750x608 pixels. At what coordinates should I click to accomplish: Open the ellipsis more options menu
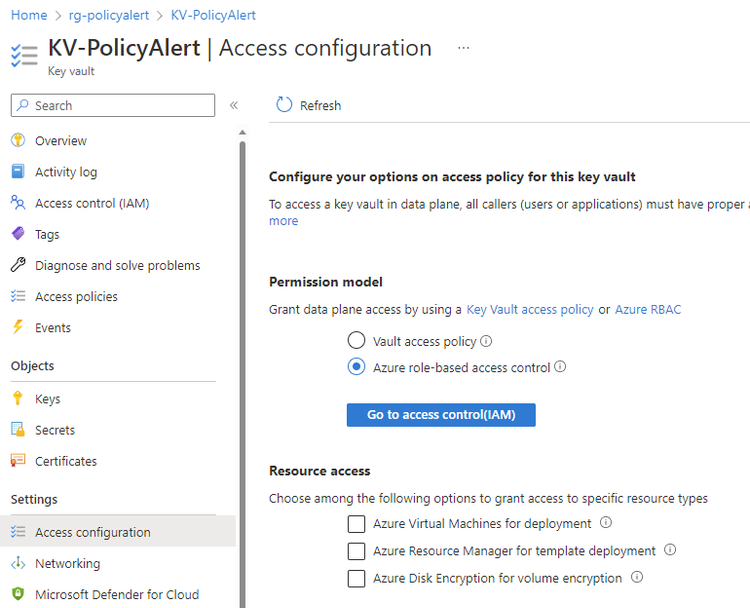tap(463, 48)
